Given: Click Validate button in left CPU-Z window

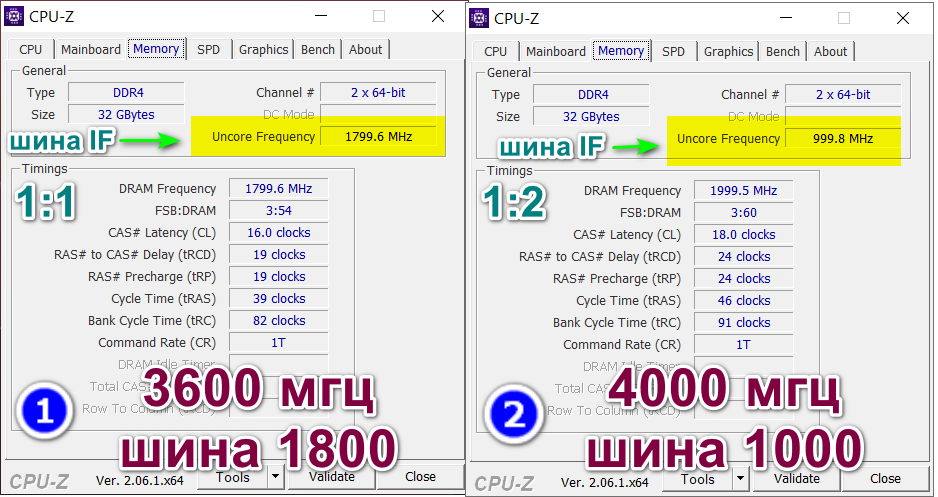Looking at the screenshot, I should point(332,477).
